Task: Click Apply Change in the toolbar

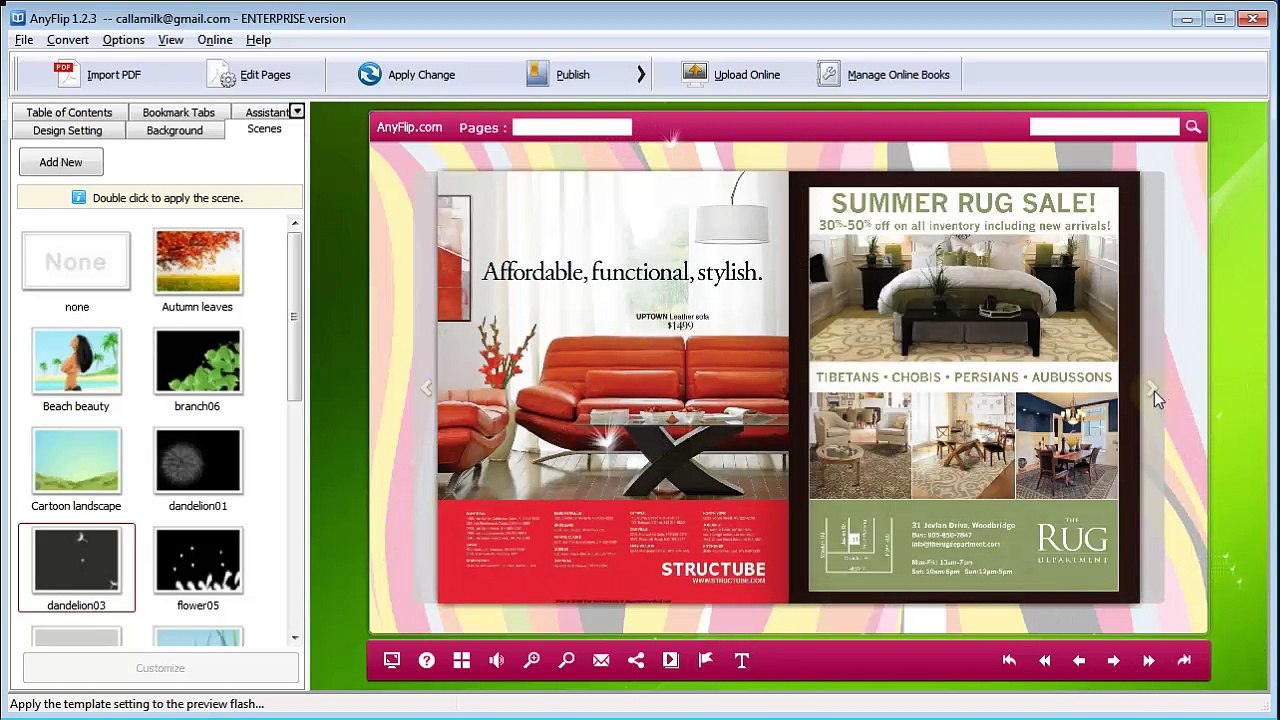Action: (x=407, y=75)
